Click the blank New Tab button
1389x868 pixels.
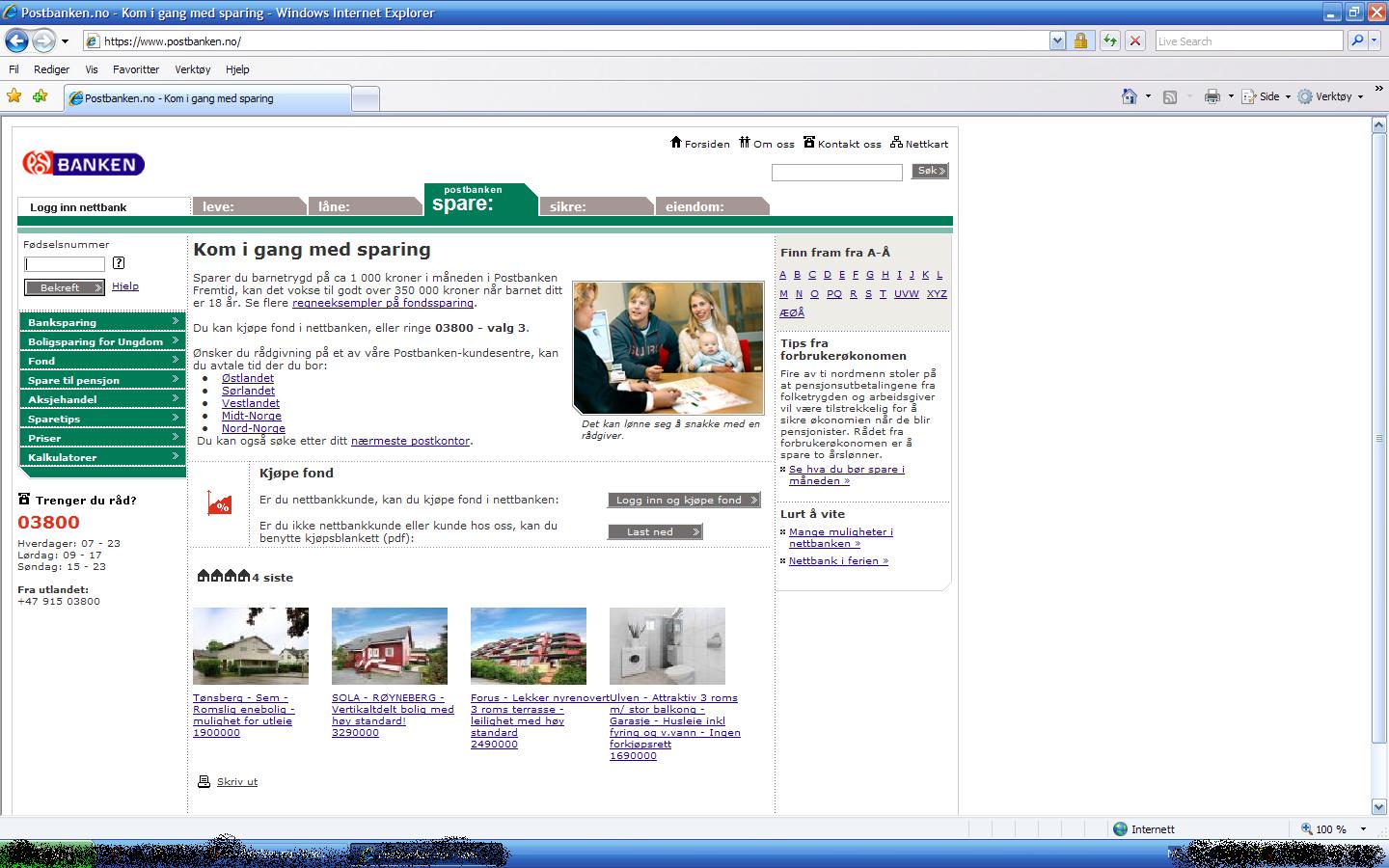tap(366, 98)
